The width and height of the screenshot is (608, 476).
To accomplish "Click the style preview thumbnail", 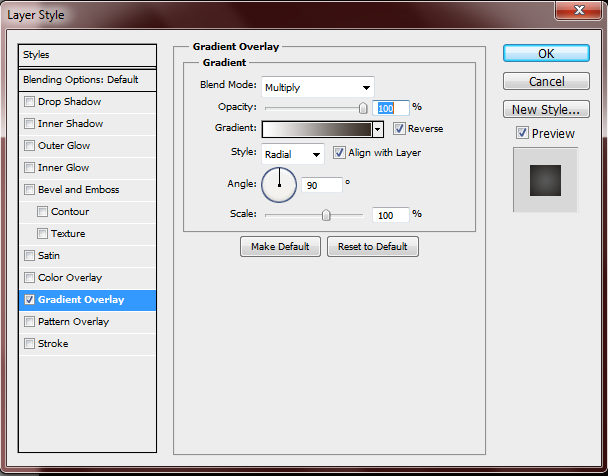I will pyautogui.click(x=545, y=180).
